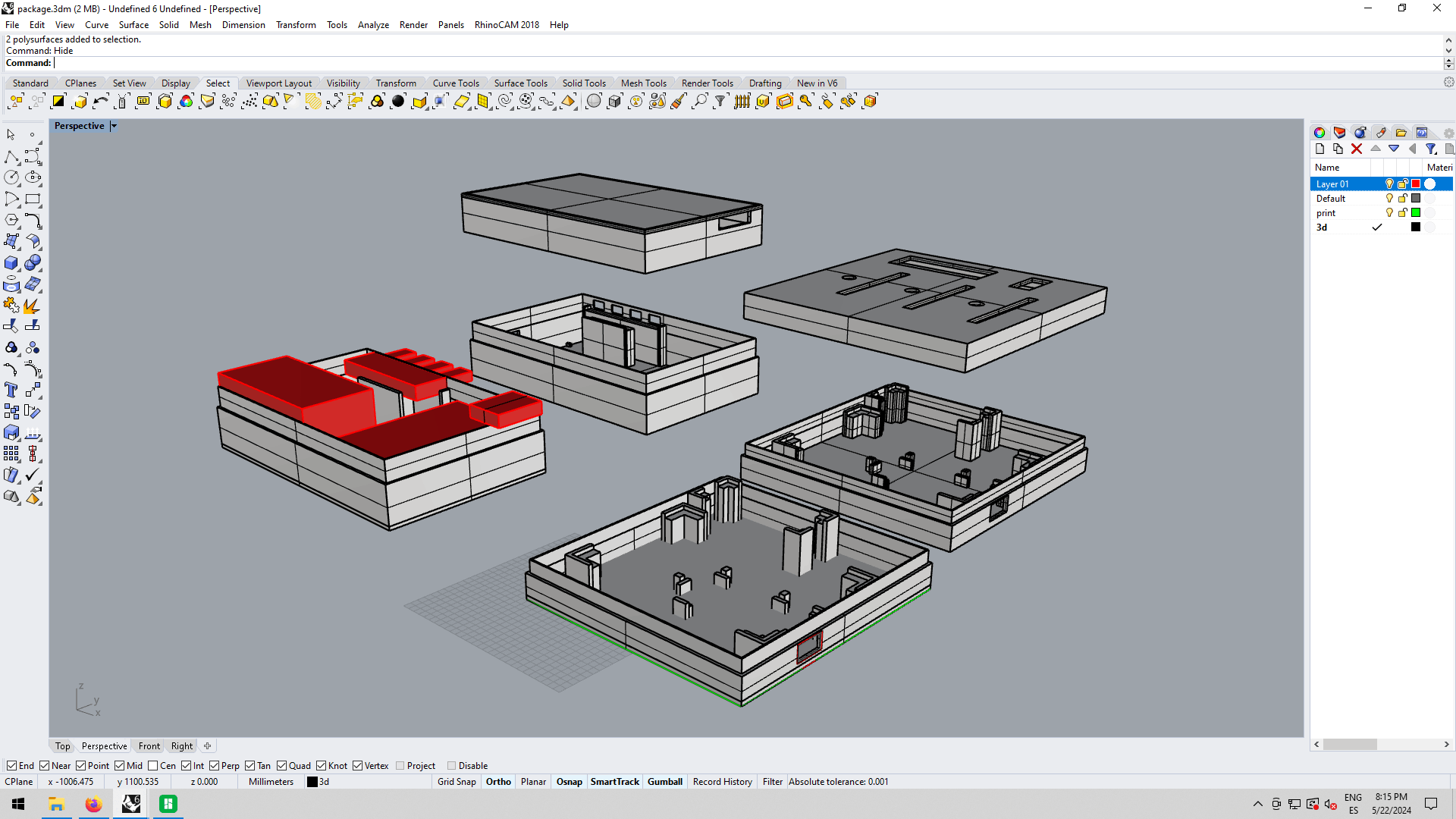
Task: Toggle the Quad osnap checkbox
Action: pyautogui.click(x=281, y=766)
